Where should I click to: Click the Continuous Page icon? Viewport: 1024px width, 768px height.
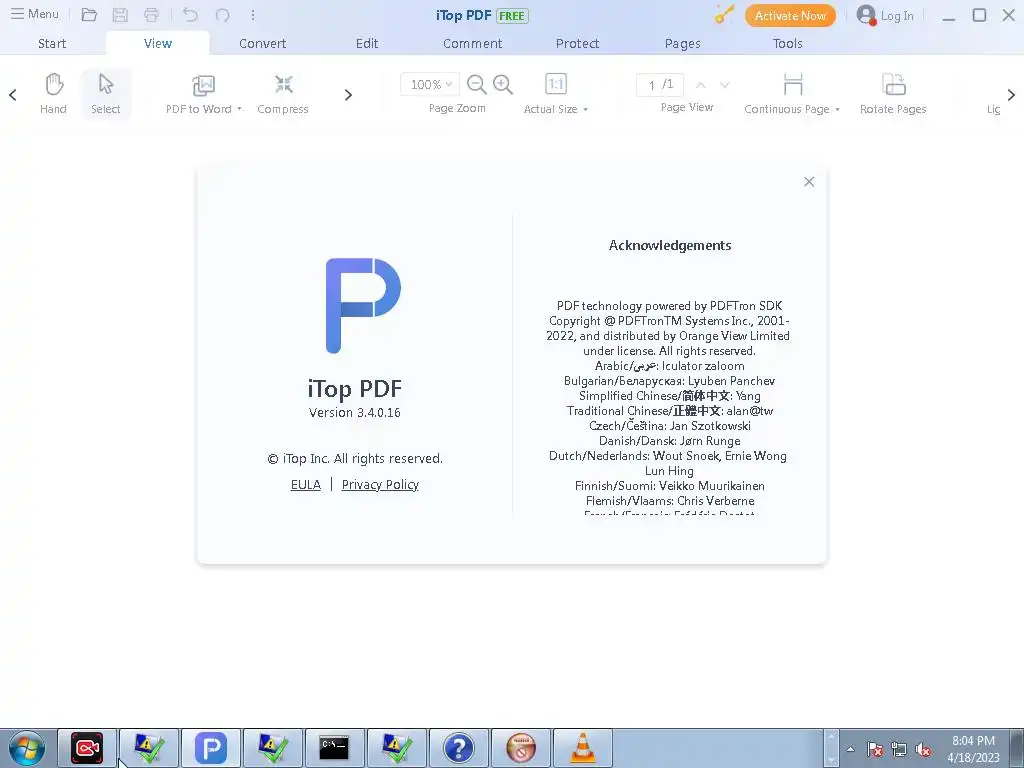point(793,84)
